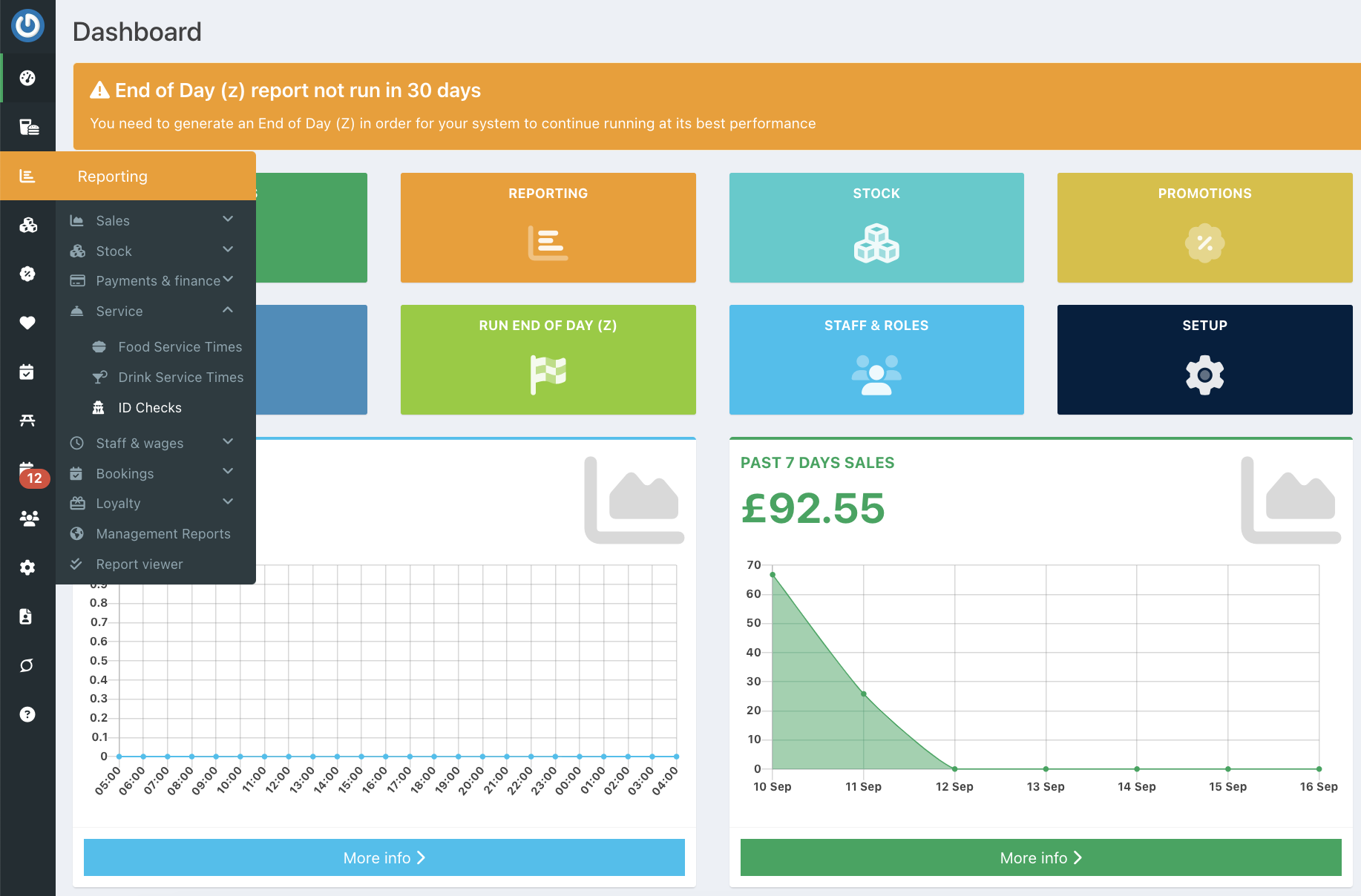Click the gear icon on Setup tile
Viewport: 1361px width, 896px height.
[x=1204, y=375]
